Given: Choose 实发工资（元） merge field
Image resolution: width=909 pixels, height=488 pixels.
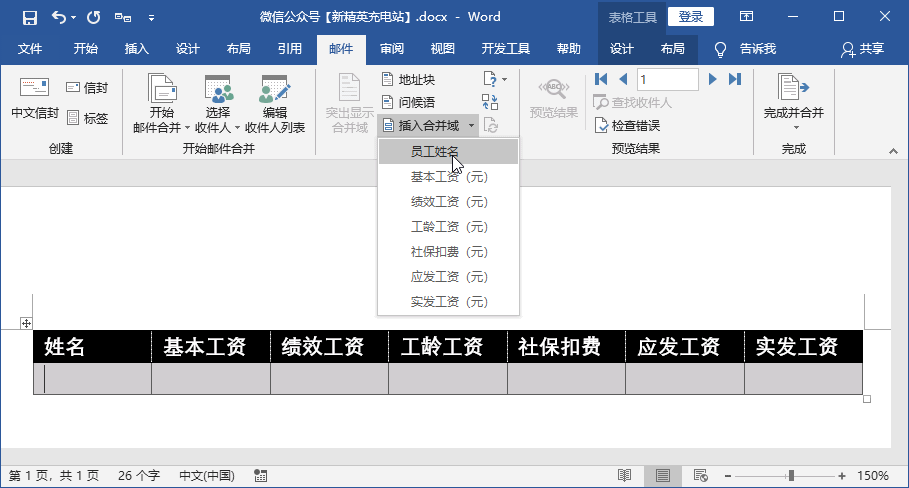Looking at the screenshot, I should (x=448, y=301).
